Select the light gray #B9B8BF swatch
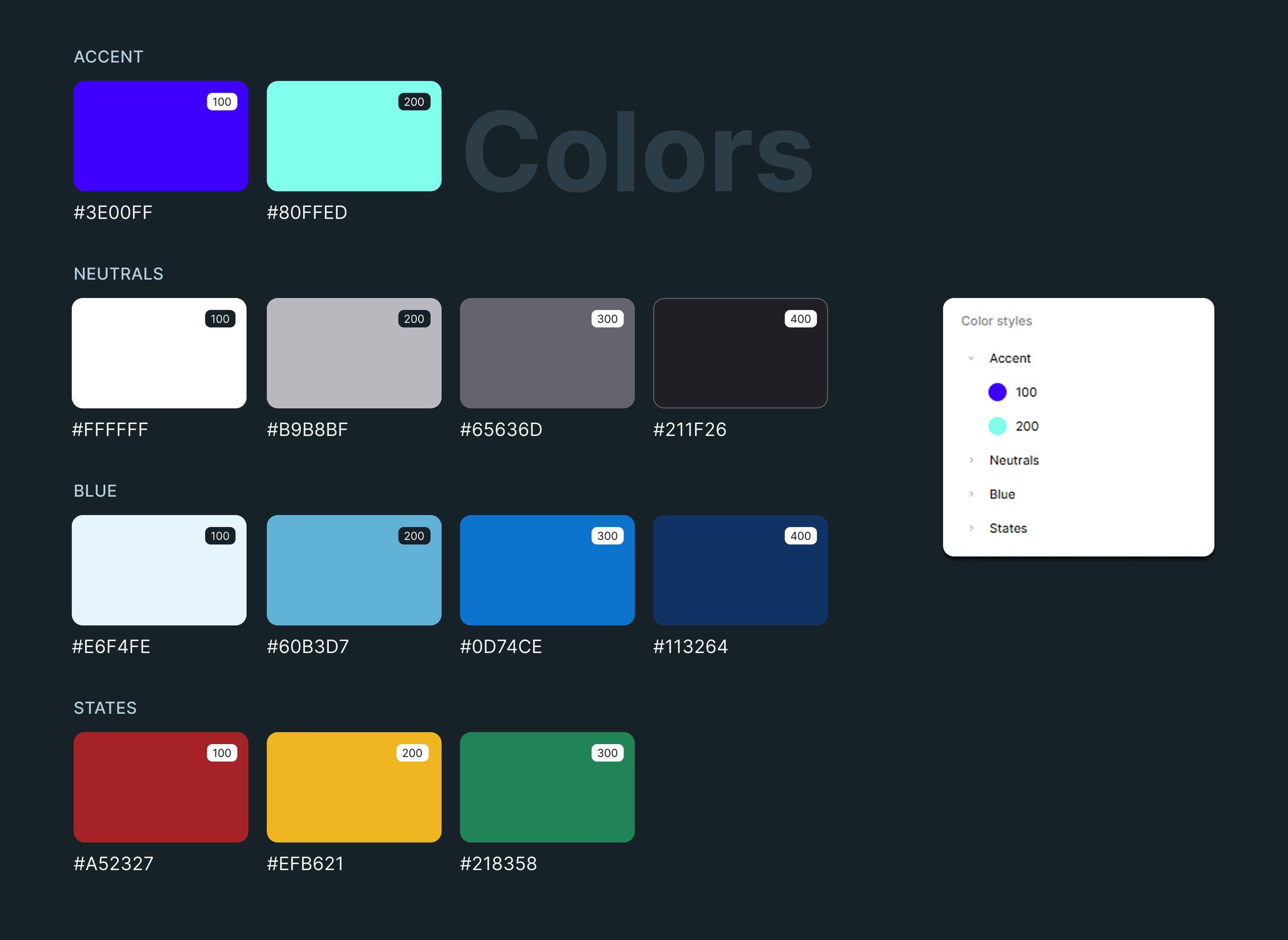 pyautogui.click(x=354, y=353)
